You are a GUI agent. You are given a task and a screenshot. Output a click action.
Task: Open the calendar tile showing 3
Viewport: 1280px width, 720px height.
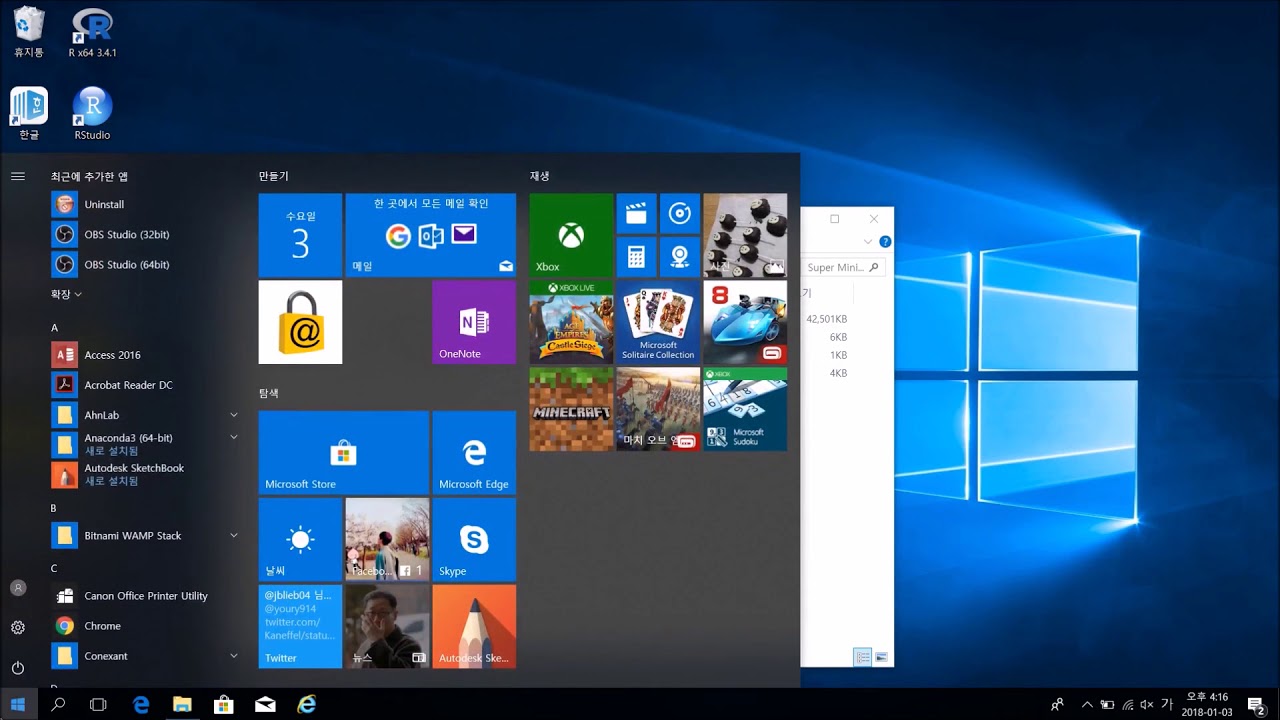click(x=300, y=235)
